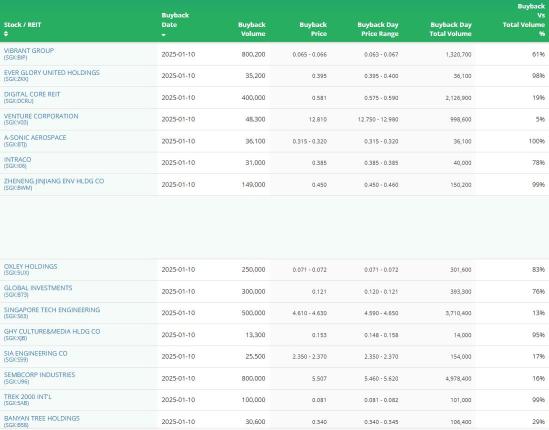Select the 5% value in Venture Corporation row
The width and height of the screenshot is (549, 430).
point(540,119)
